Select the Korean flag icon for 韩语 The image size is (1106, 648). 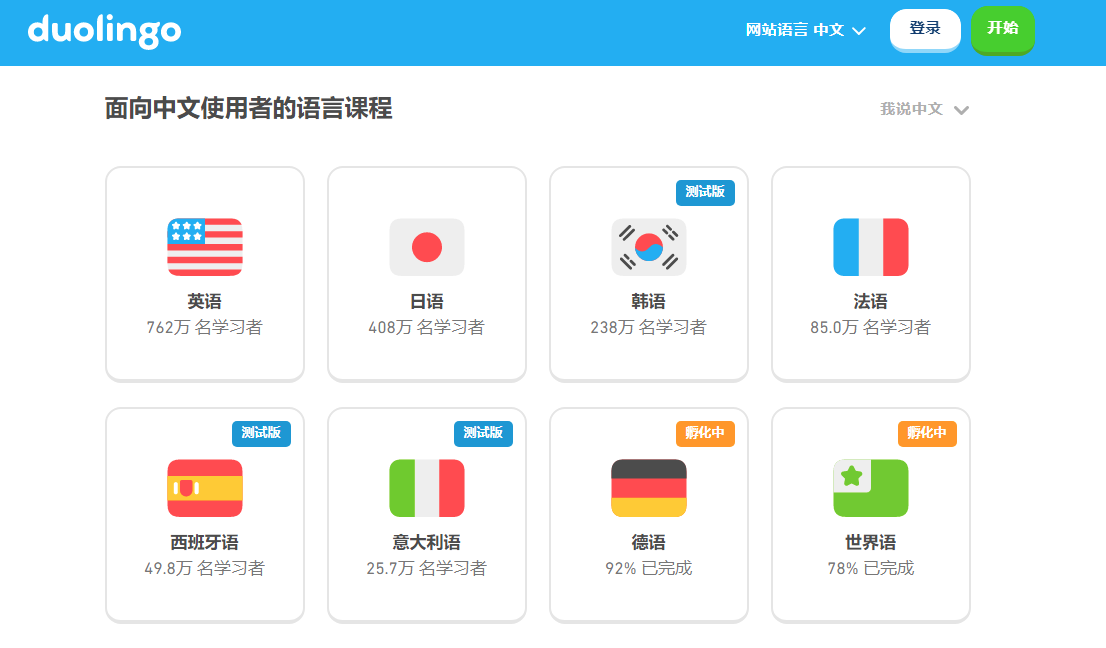point(649,247)
